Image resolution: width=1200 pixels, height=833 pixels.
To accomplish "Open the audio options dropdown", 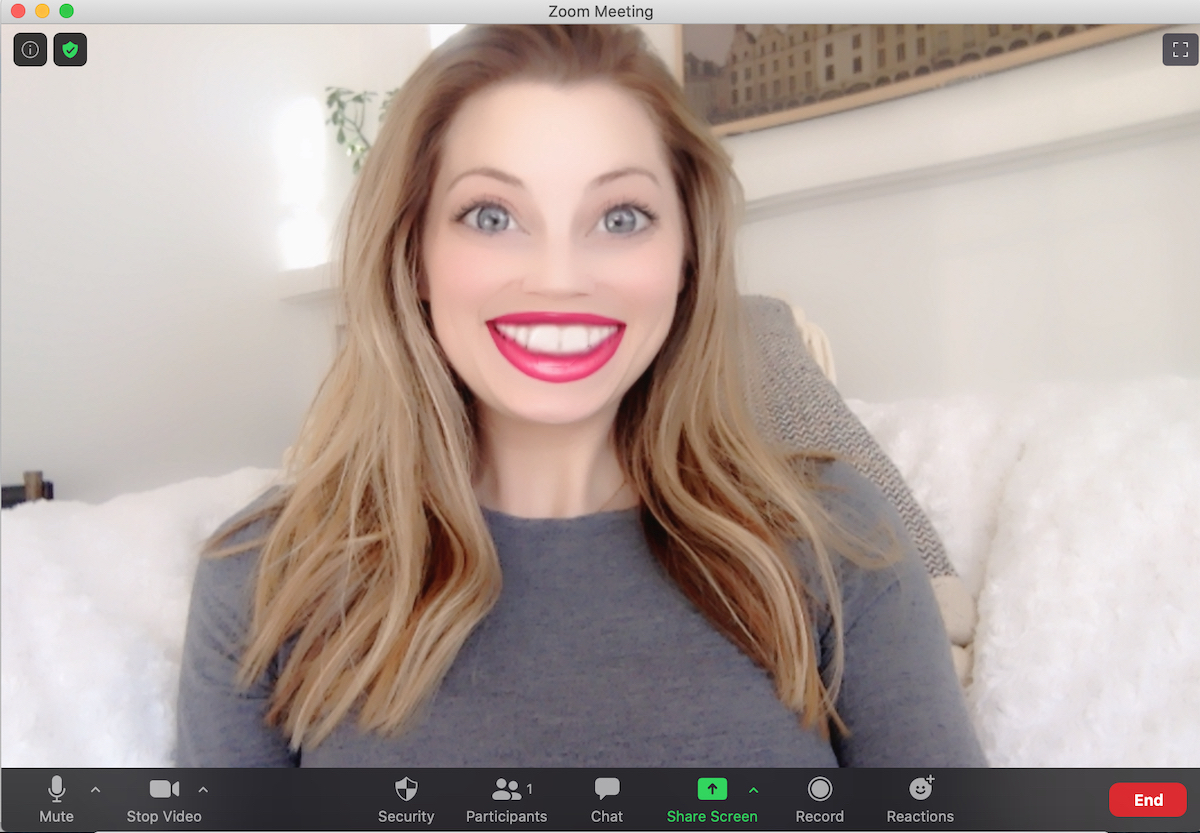I will 96,789.
